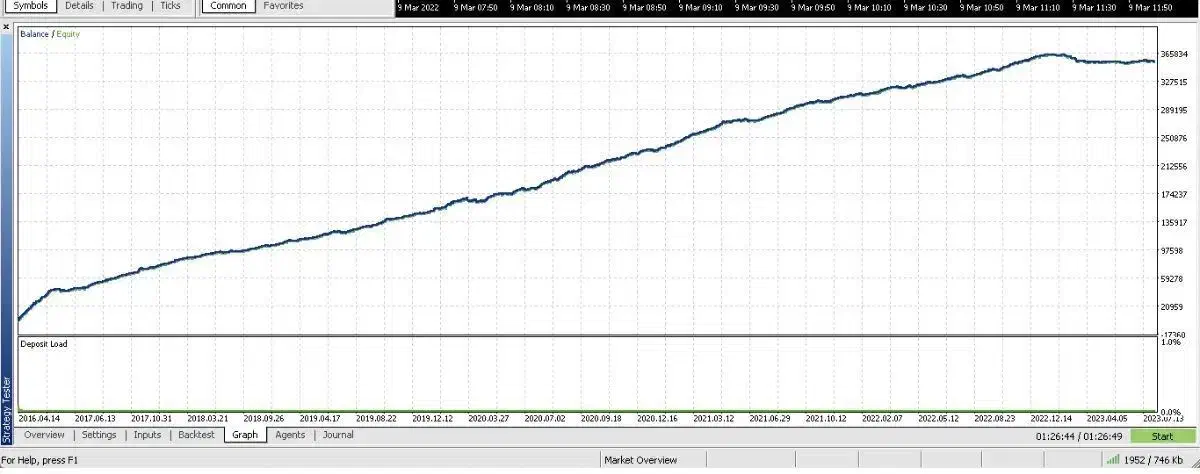This screenshot has width=1200, height=474.
Task: Click the 2023.04.05 date label
Action: pyautogui.click(x=1106, y=419)
